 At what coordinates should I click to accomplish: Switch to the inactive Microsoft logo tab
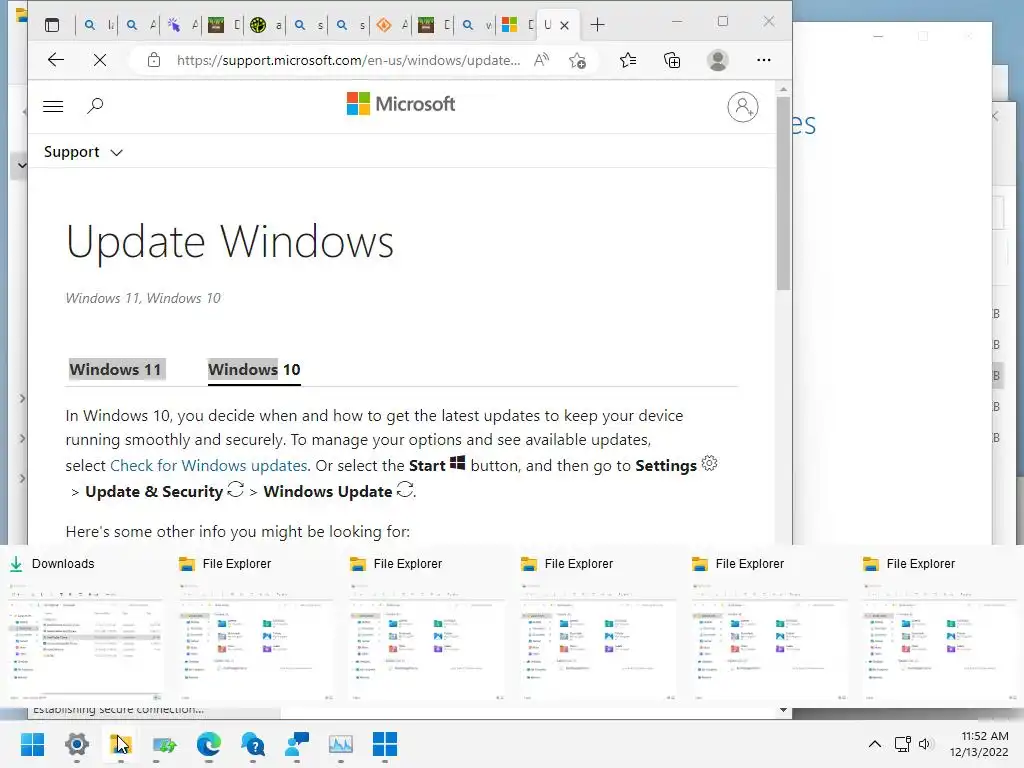click(517, 25)
